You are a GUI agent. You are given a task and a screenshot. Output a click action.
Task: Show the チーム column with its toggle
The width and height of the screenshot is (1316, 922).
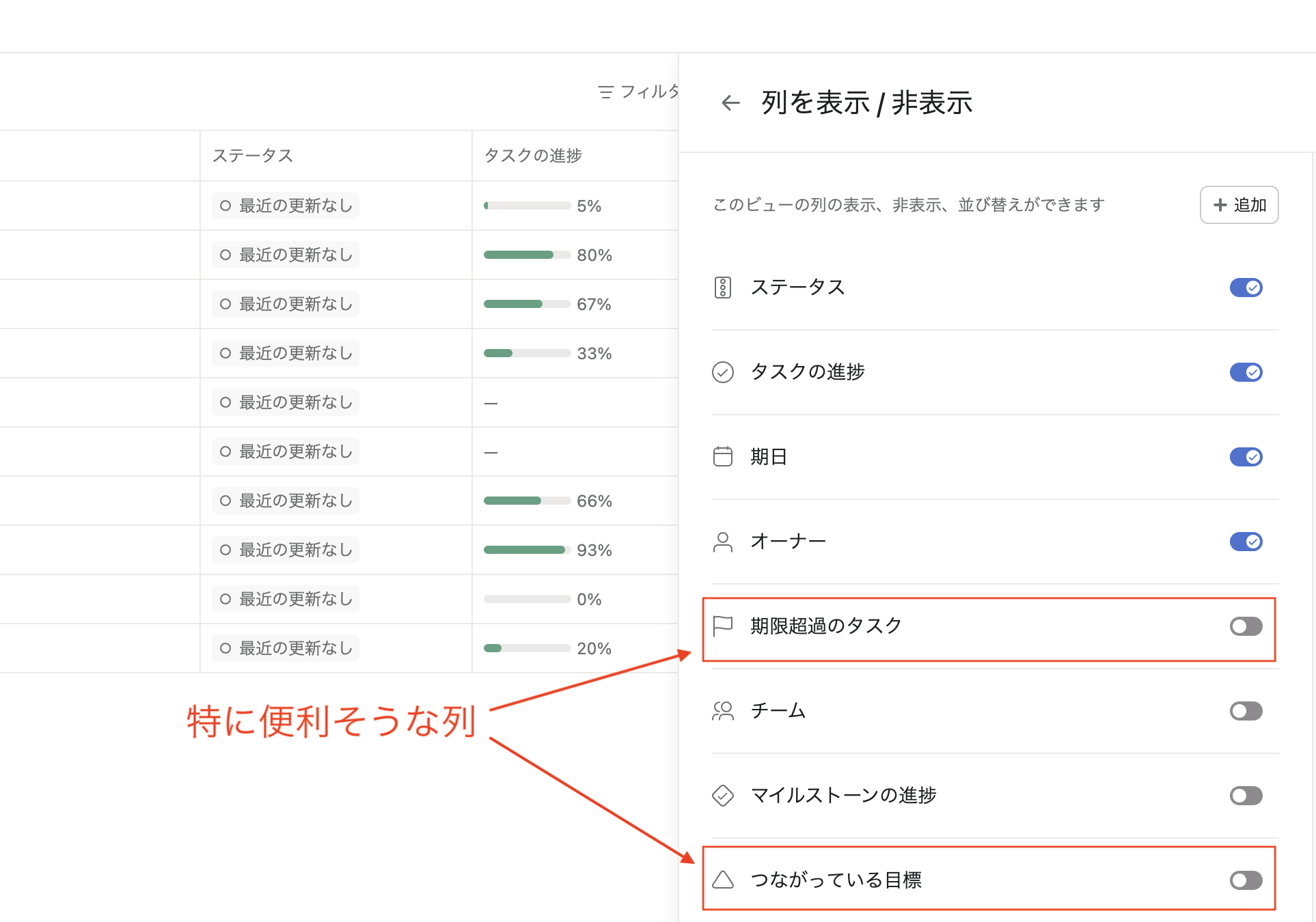pos(1245,711)
